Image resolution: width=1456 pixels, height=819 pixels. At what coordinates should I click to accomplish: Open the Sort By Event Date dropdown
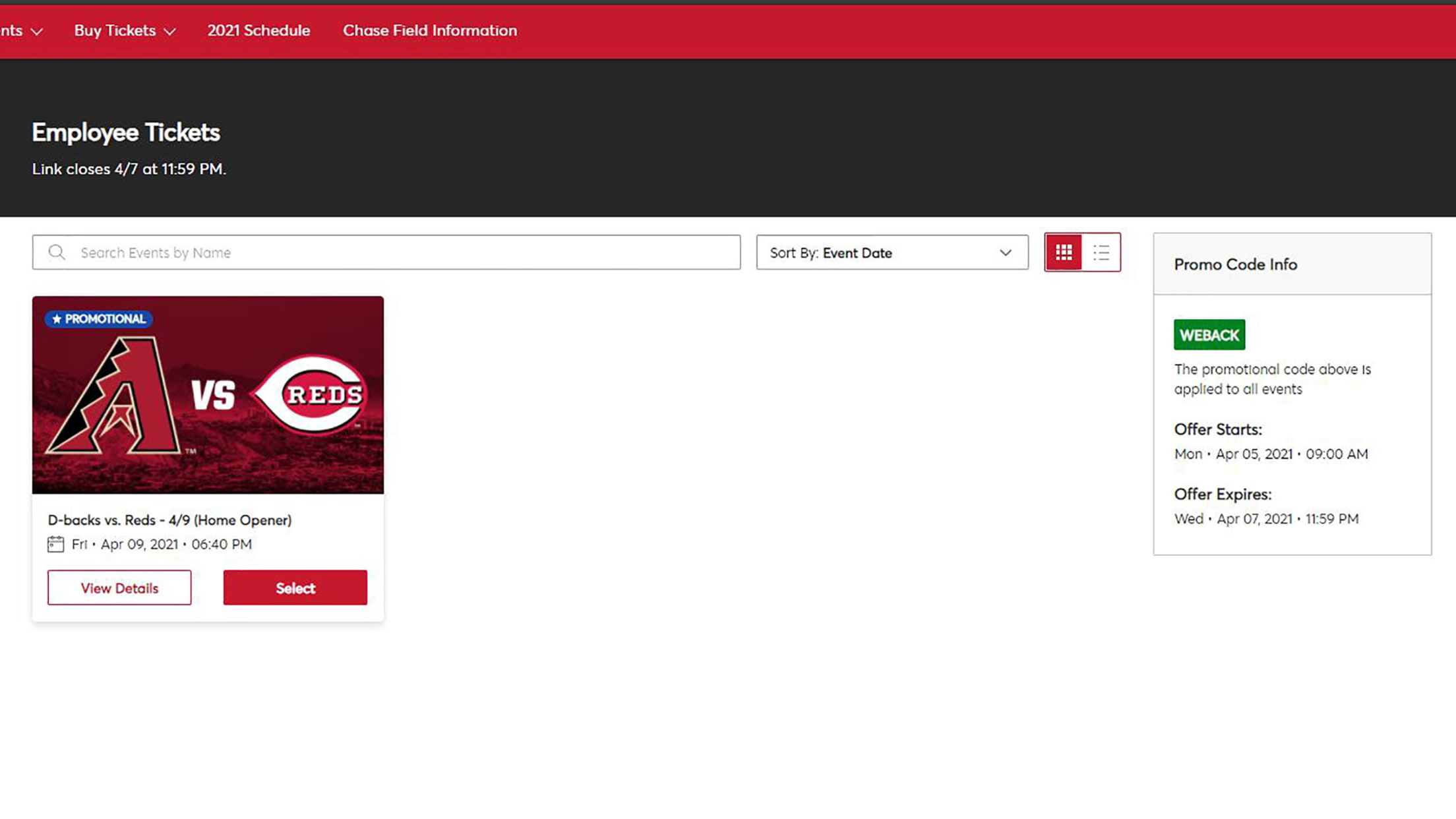(891, 253)
